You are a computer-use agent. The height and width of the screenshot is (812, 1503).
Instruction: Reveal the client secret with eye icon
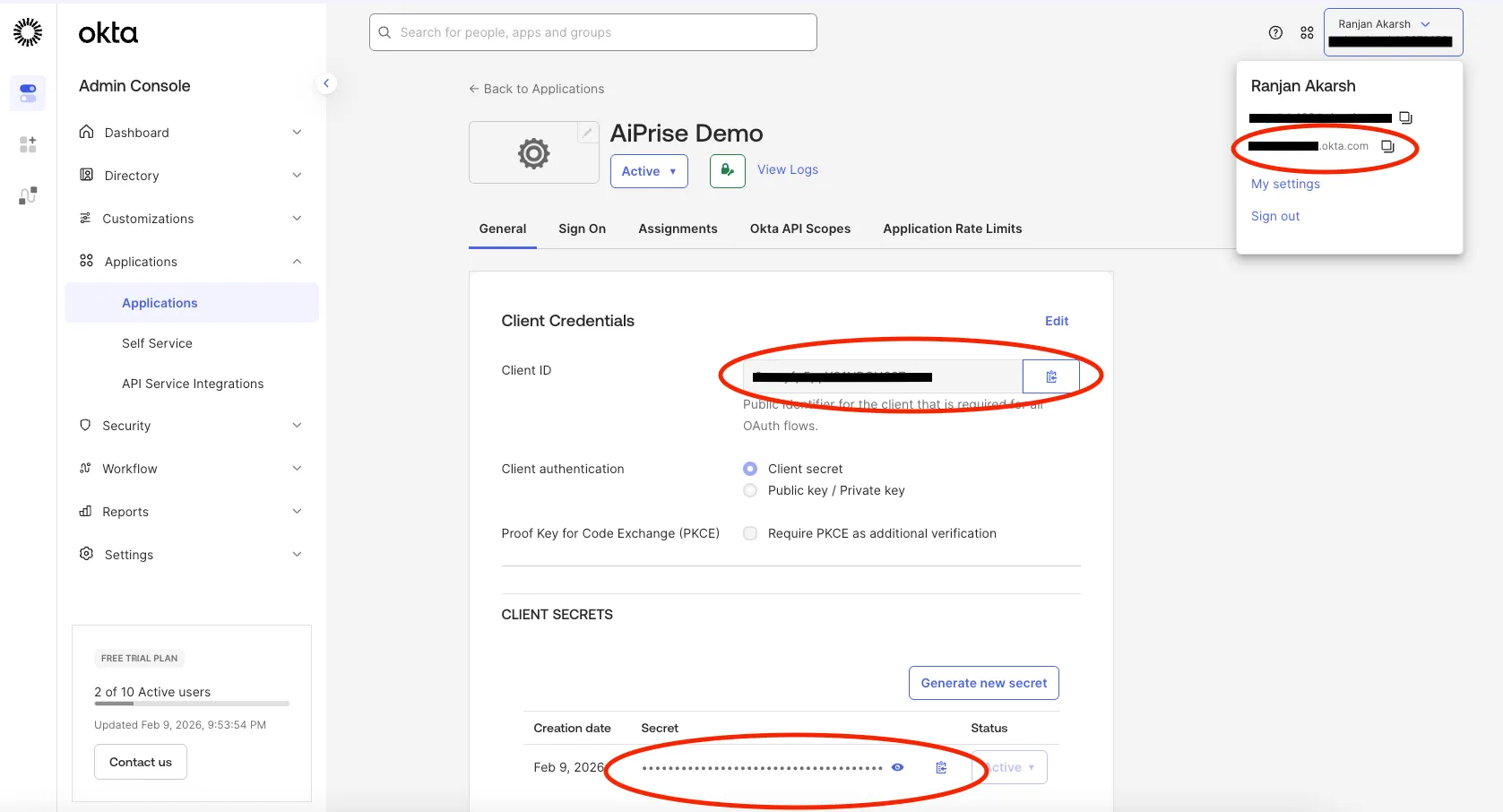coord(897,767)
